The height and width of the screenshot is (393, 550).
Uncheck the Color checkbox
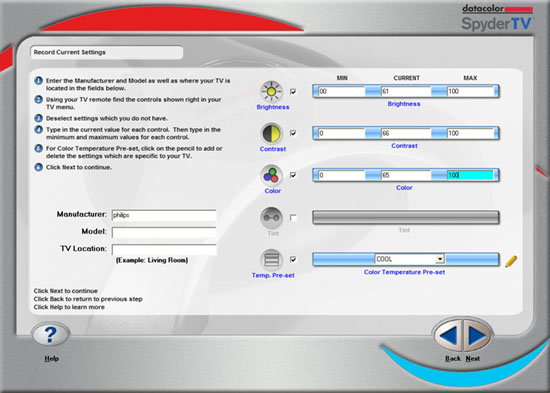click(x=293, y=175)
